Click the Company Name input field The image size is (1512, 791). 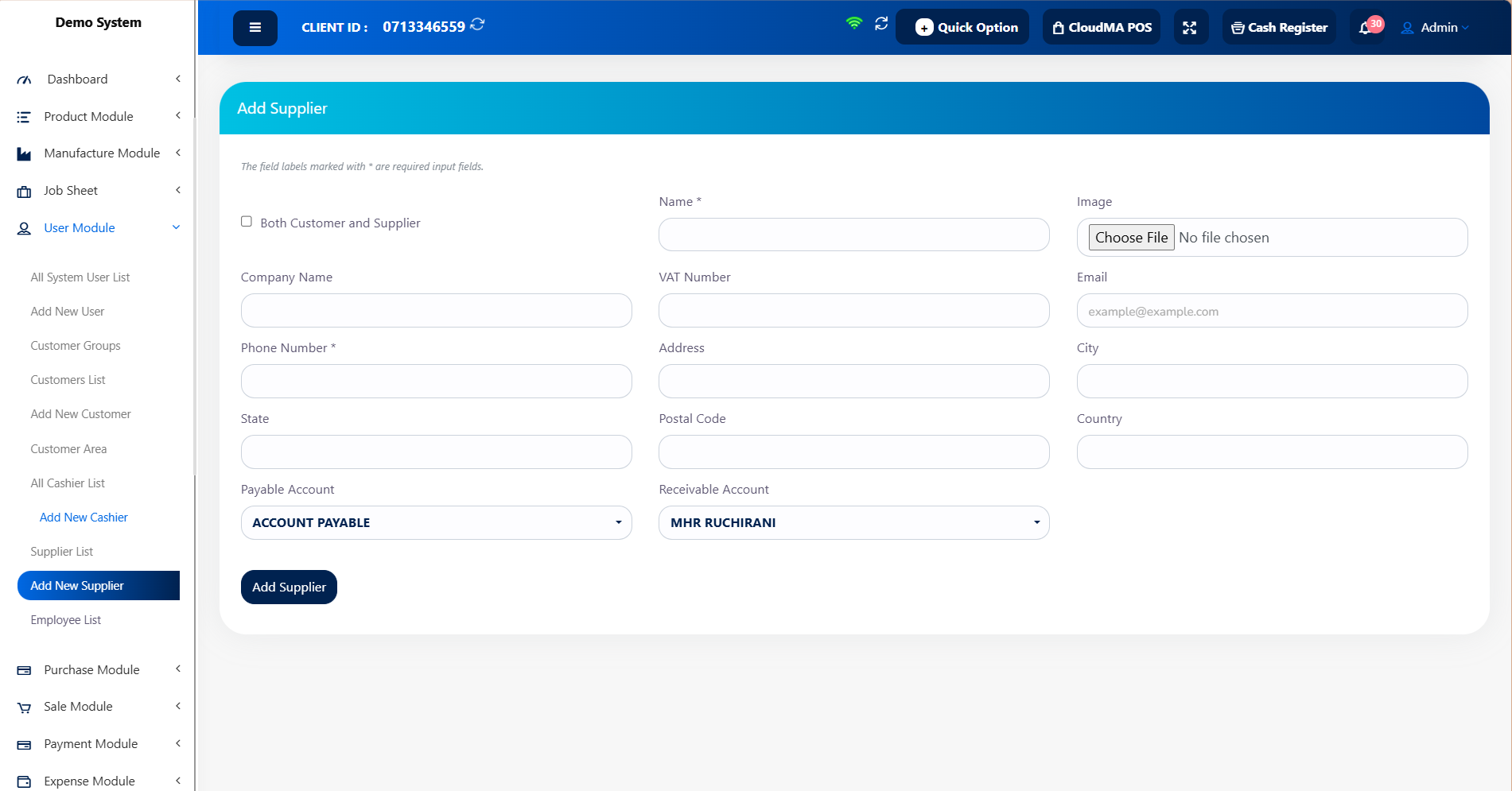coord(437,310)
